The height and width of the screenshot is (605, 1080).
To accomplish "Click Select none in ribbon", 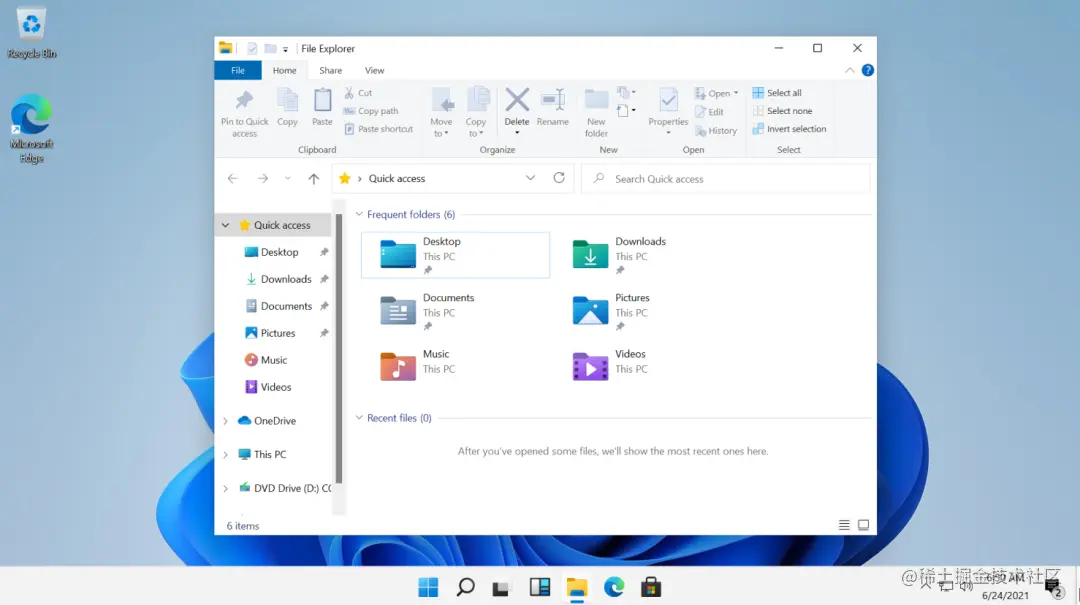I will pos(782,111).
